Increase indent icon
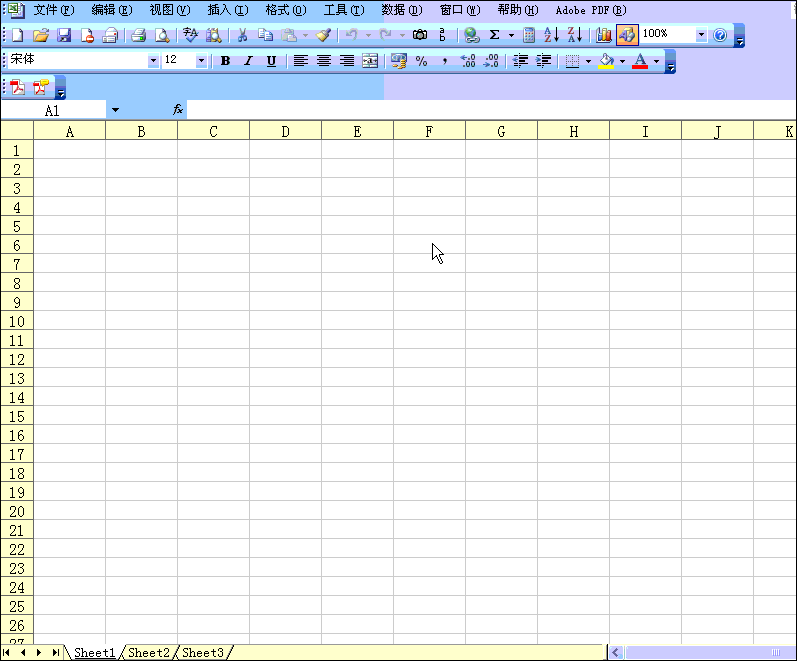The image size is (797, 661). 543,62
